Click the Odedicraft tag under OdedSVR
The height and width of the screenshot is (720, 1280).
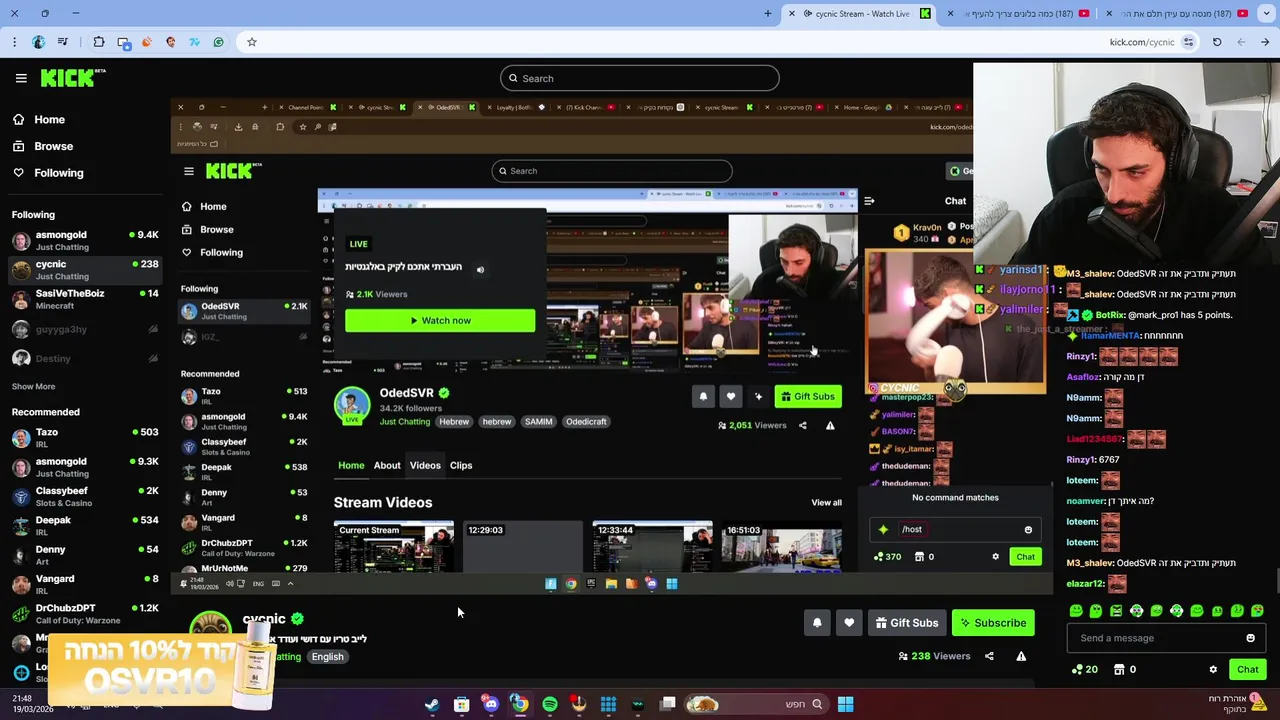[x=586, y=422]
